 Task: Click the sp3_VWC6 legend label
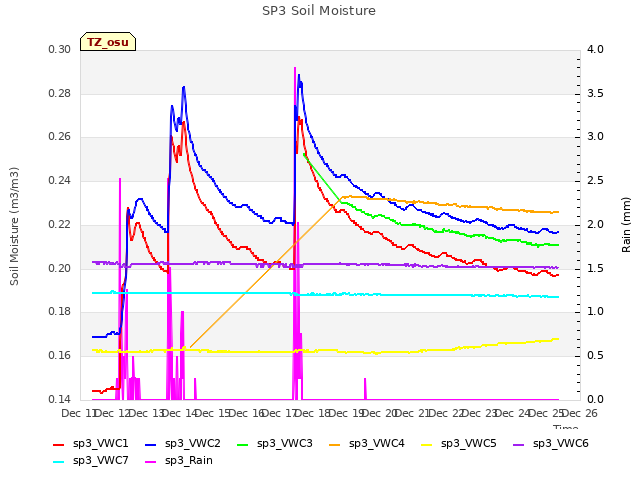click(560, 444)
